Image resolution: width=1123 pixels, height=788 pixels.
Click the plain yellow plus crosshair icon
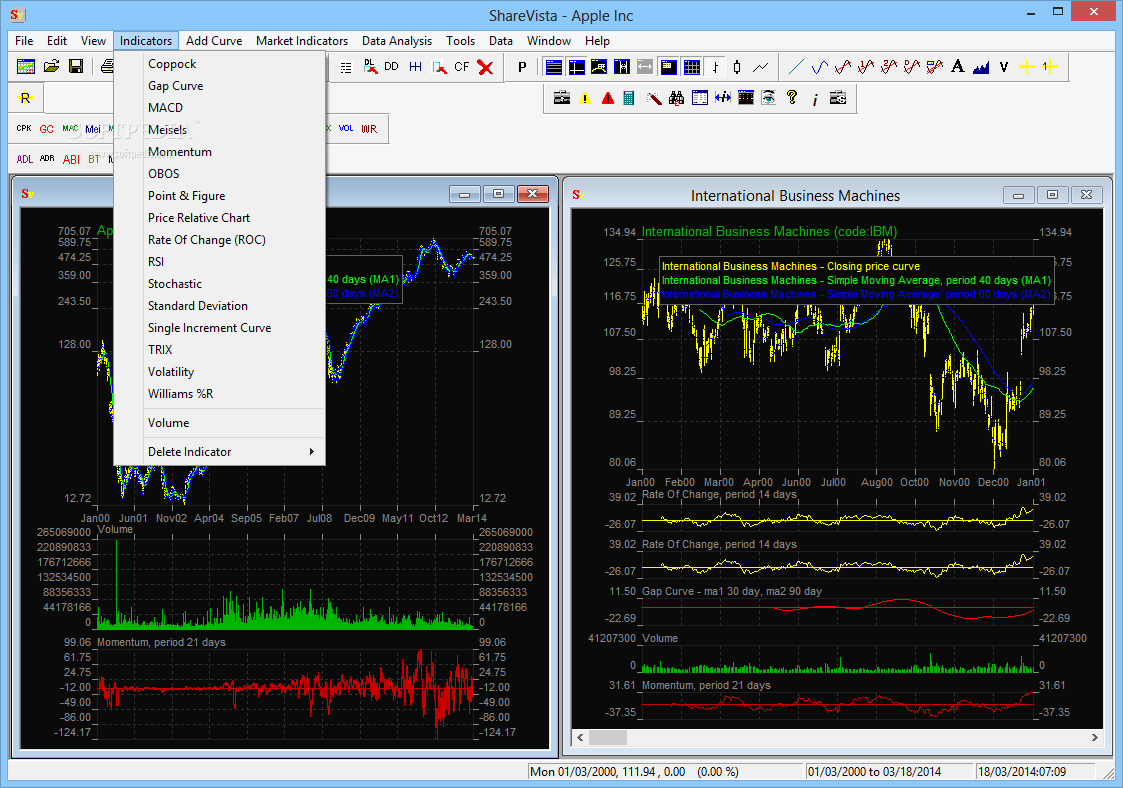(x=1027, y=67)
